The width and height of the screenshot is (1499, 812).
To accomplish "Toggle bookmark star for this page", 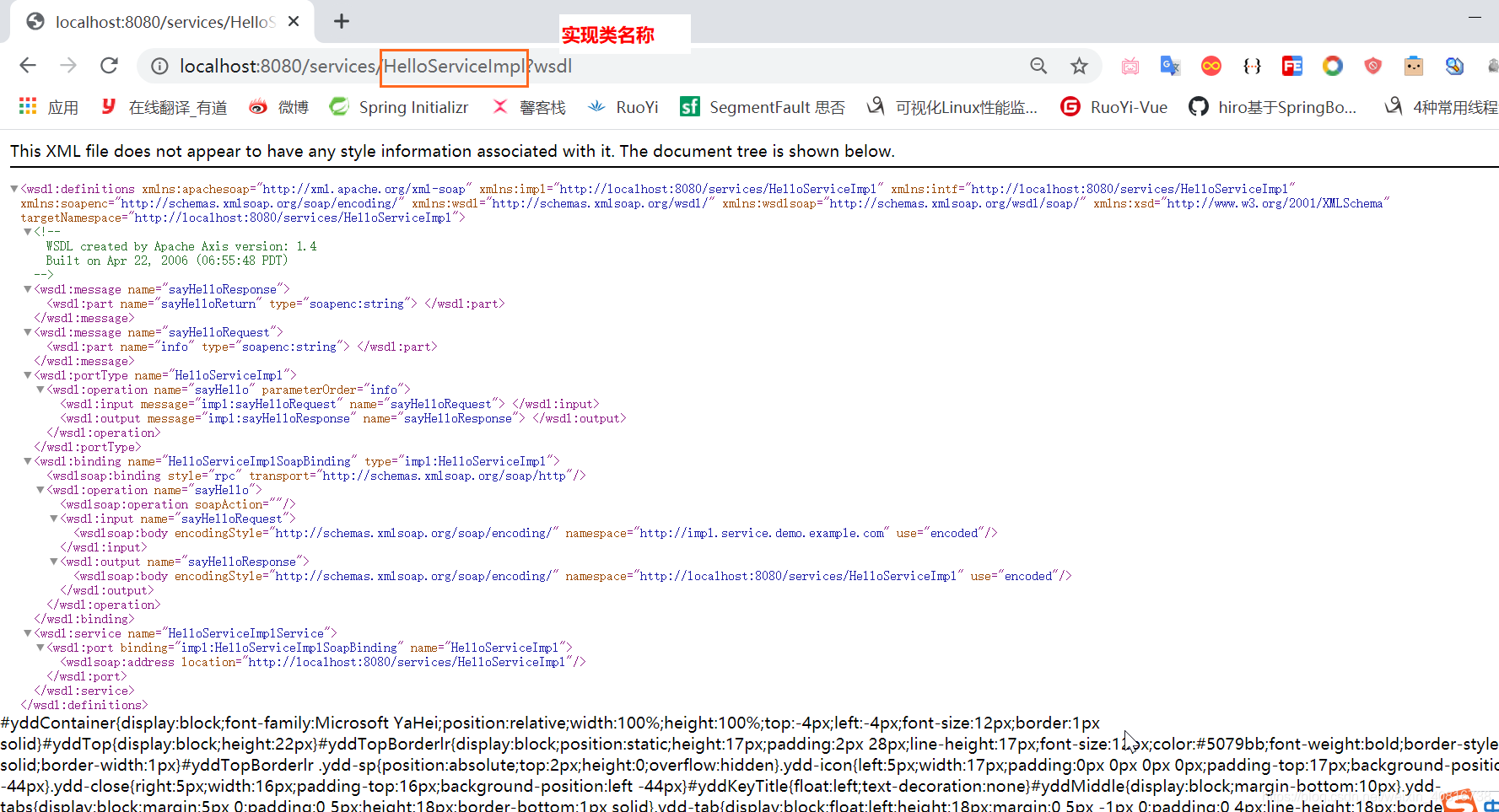I will point(1079,65).
